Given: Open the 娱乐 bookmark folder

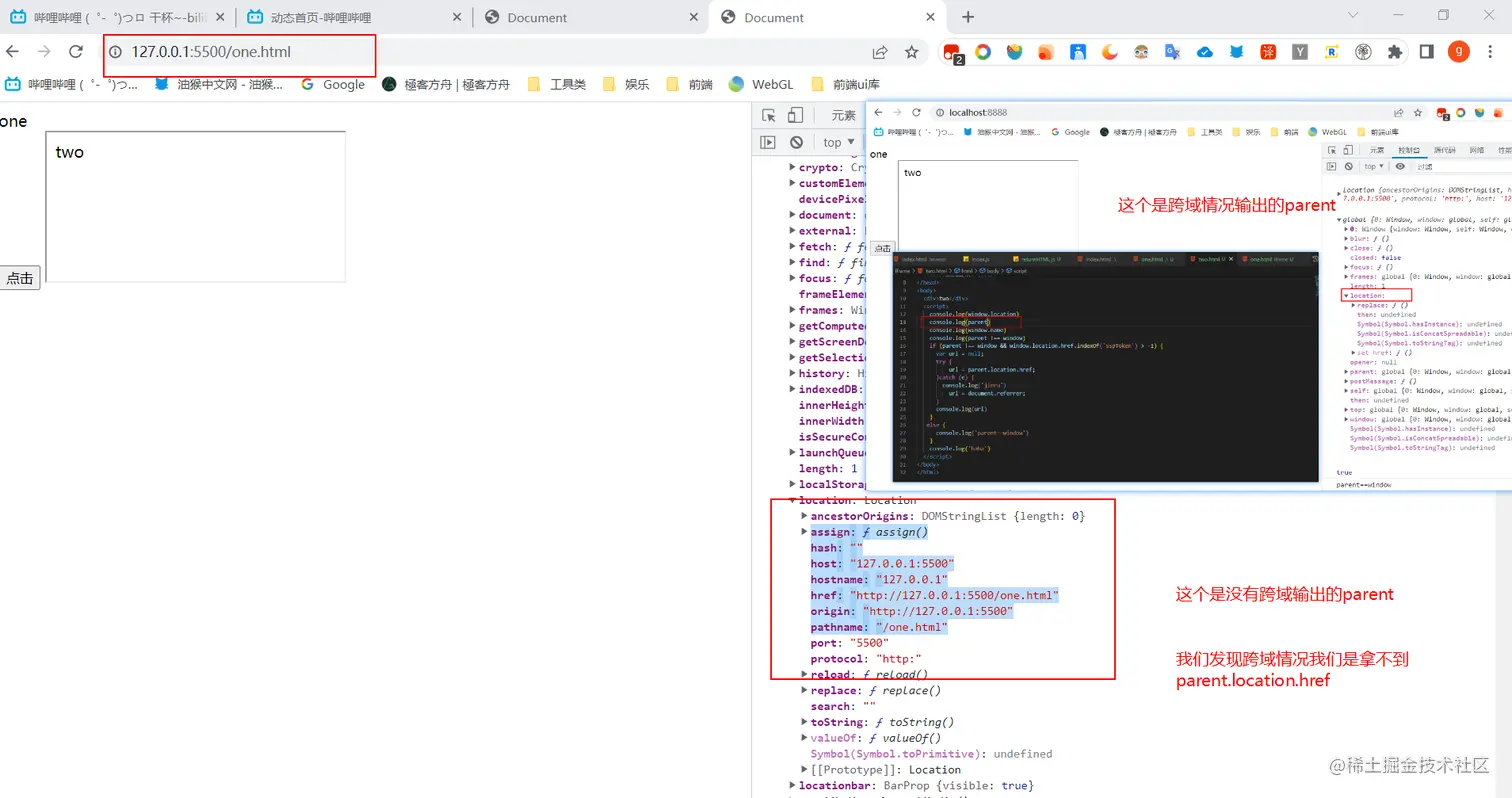Looking at the screenshot, I should 625,84.
